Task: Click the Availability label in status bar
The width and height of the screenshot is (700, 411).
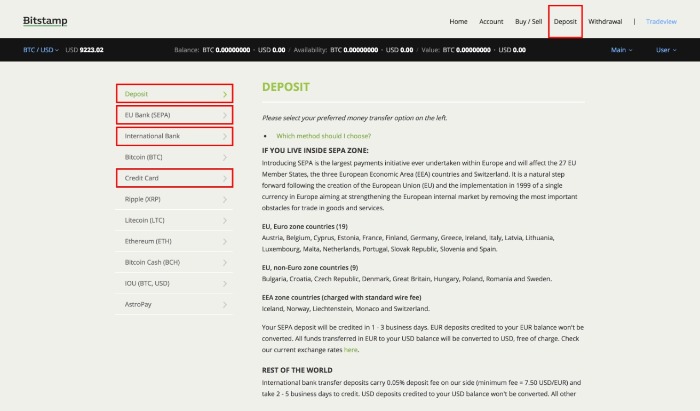Action: tap(310, 50)
